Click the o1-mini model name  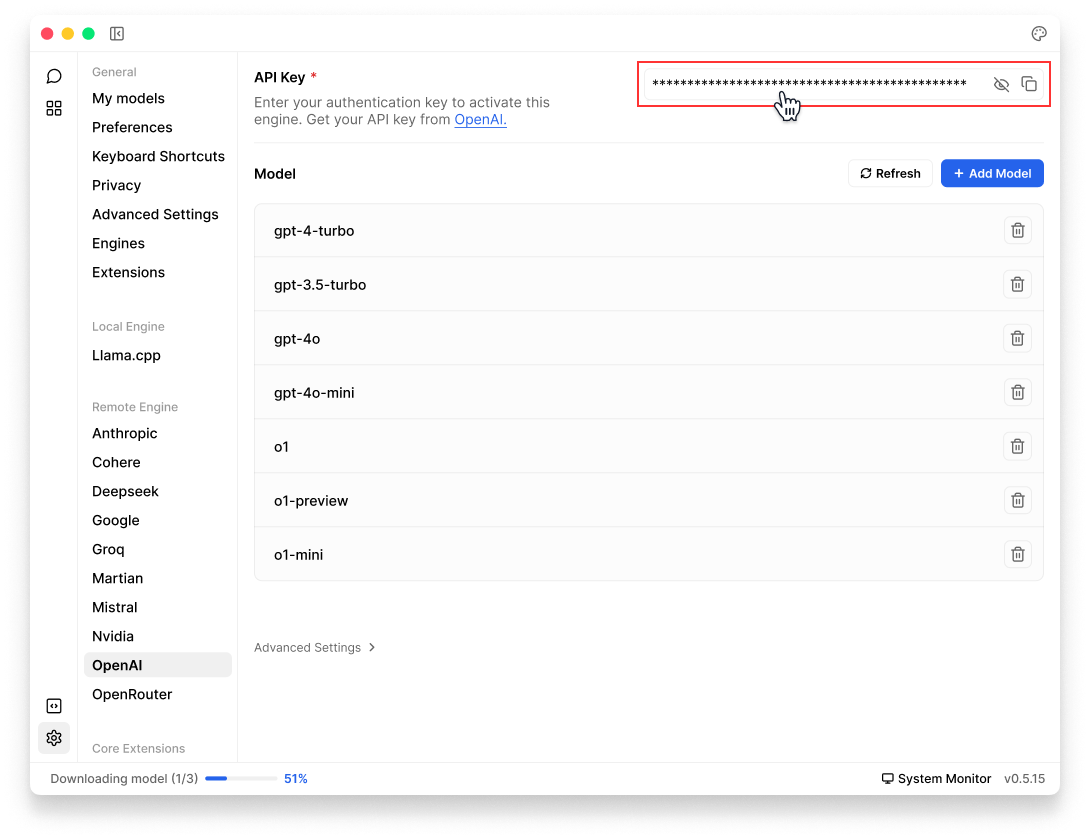click(298, 555)
